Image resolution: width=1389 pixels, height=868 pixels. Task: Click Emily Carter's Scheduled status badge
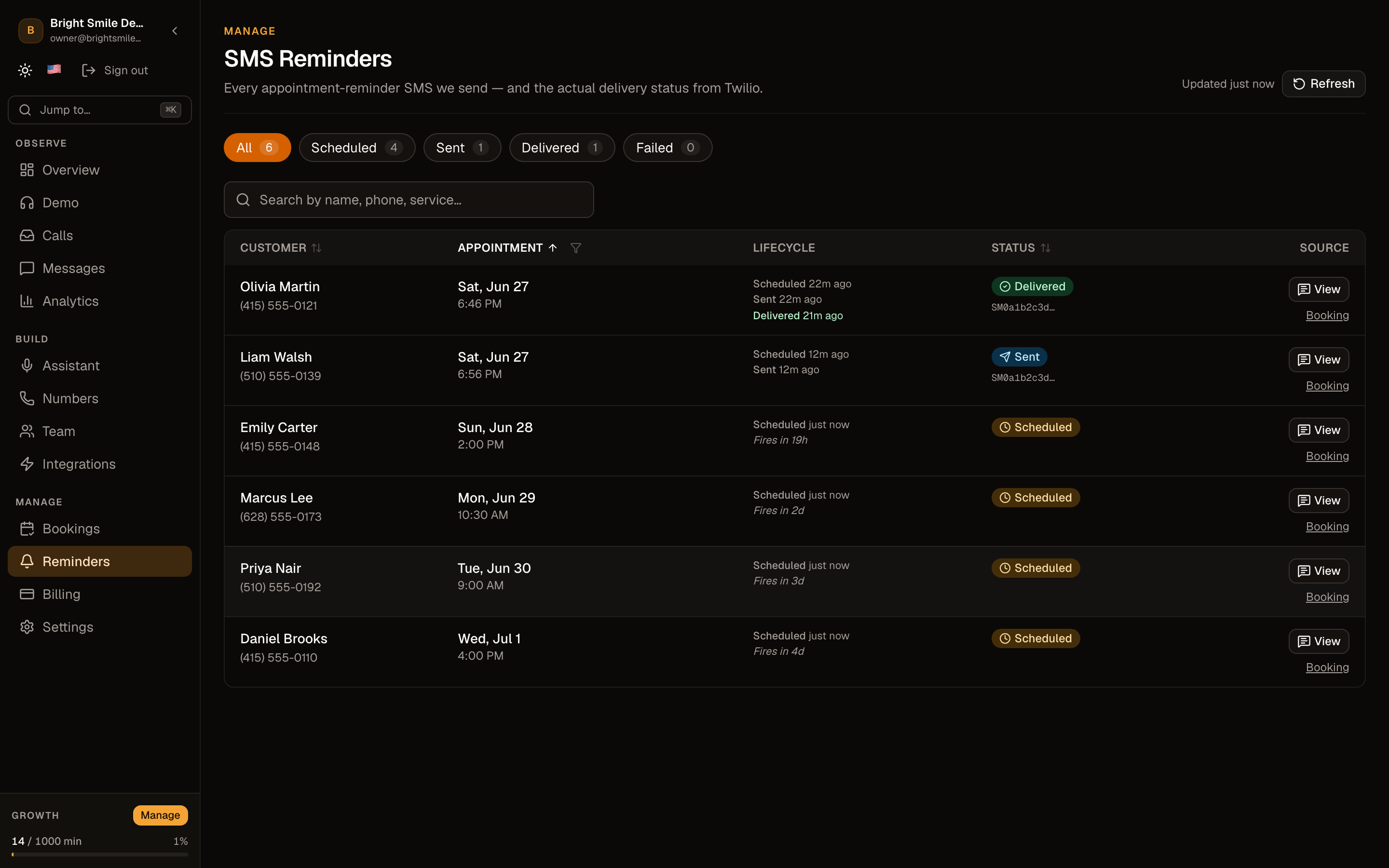click(x=1035, y=427)
